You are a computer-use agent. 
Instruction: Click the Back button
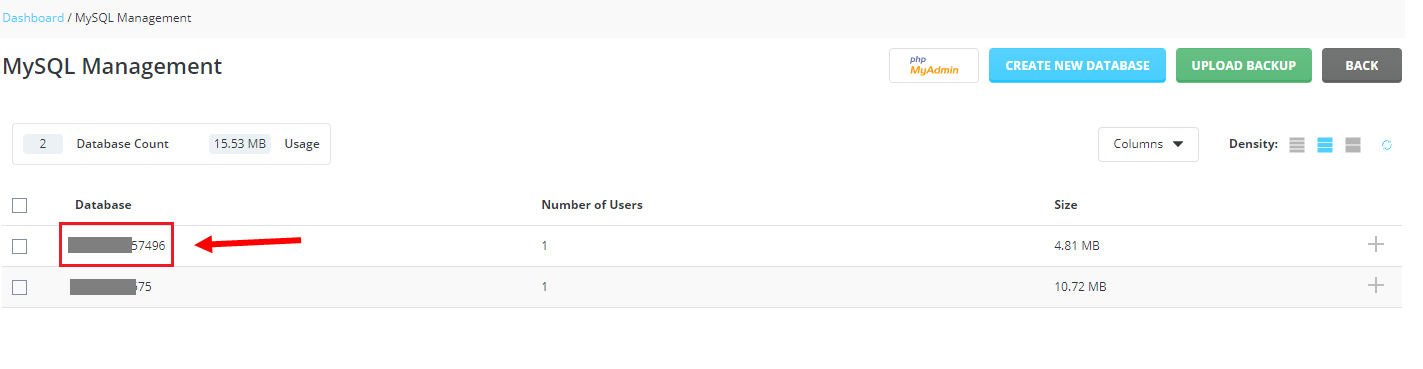pyautogui.click(x=1361, y=66)
